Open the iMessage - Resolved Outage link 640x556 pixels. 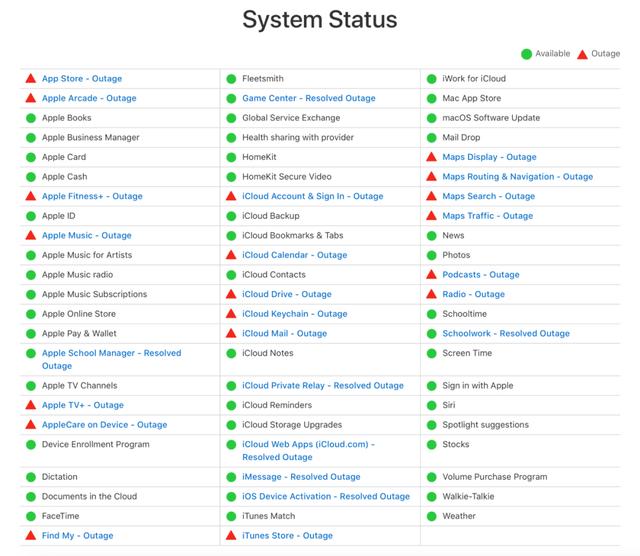(301, 477)
